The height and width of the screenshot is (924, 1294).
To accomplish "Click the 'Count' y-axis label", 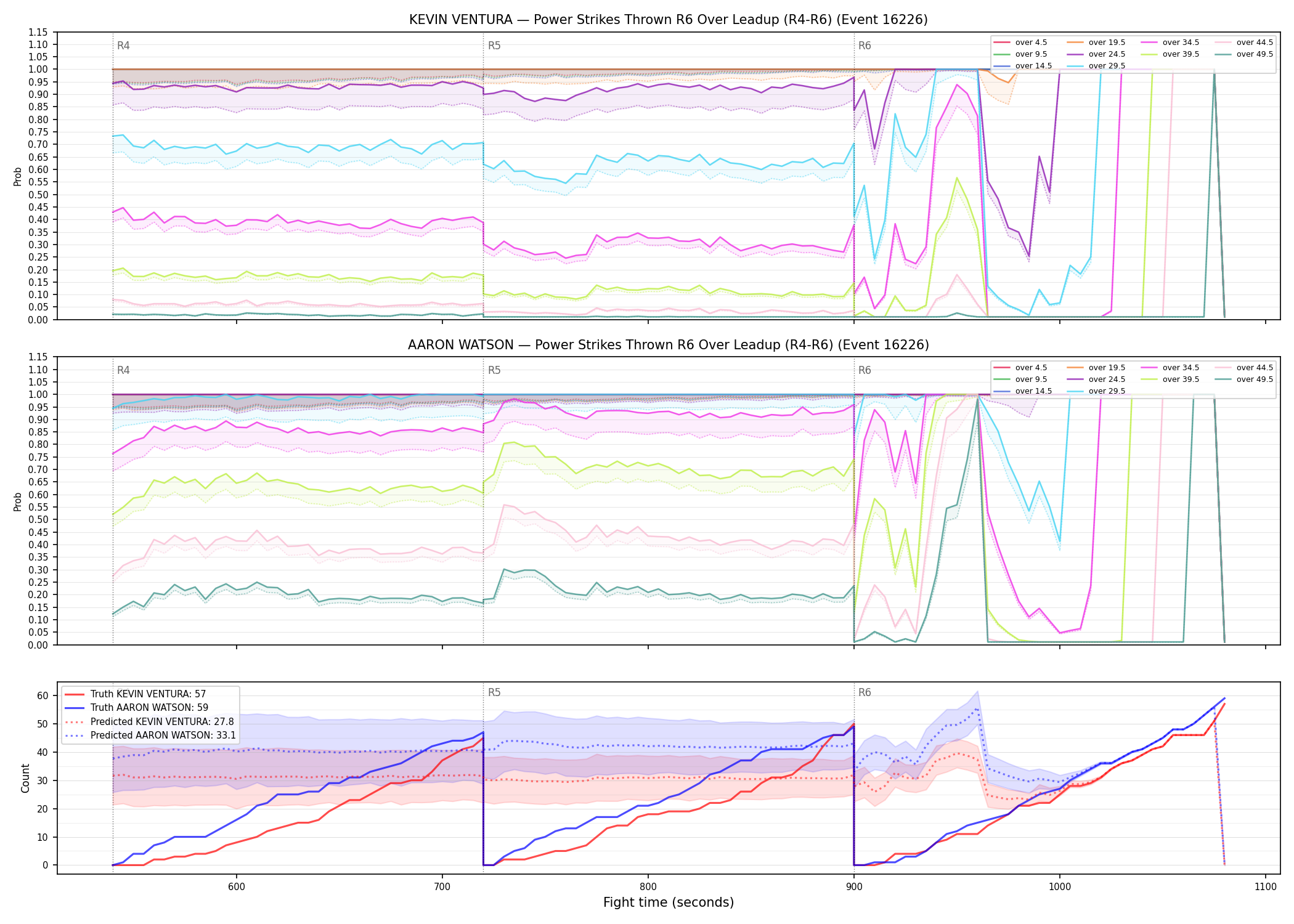I will tap(25, 778).
